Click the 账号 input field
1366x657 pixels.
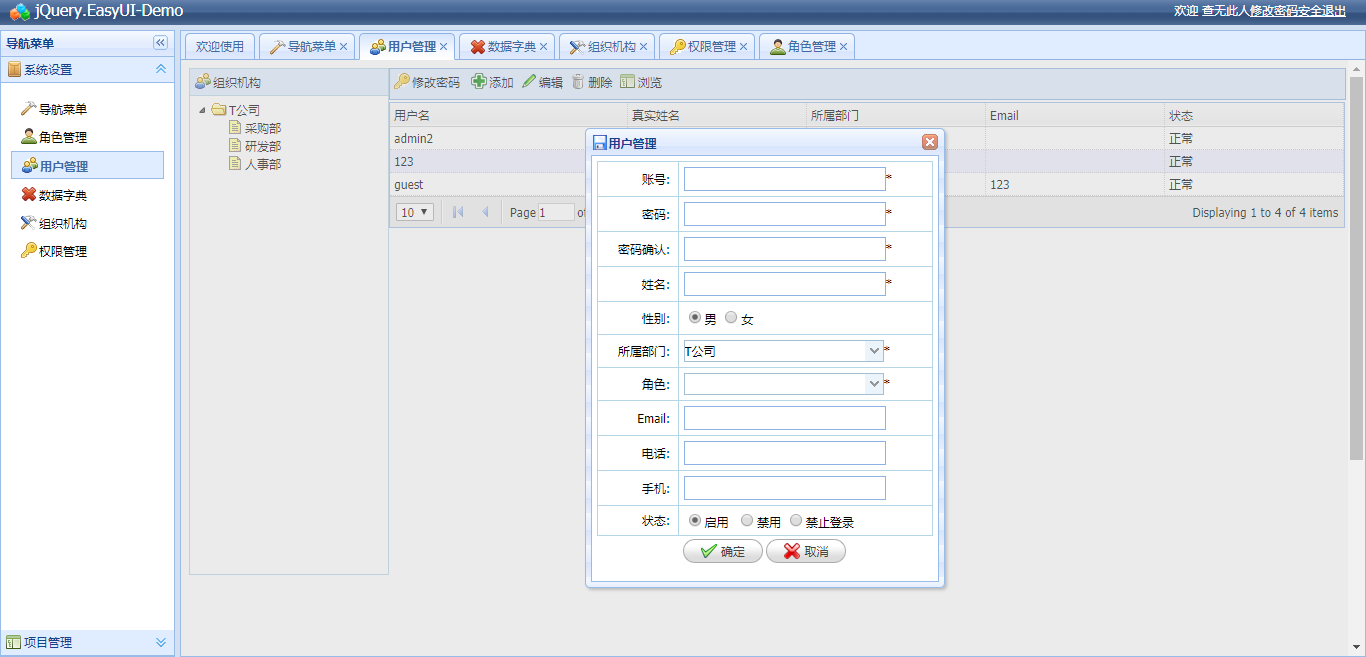pos(785,179)
